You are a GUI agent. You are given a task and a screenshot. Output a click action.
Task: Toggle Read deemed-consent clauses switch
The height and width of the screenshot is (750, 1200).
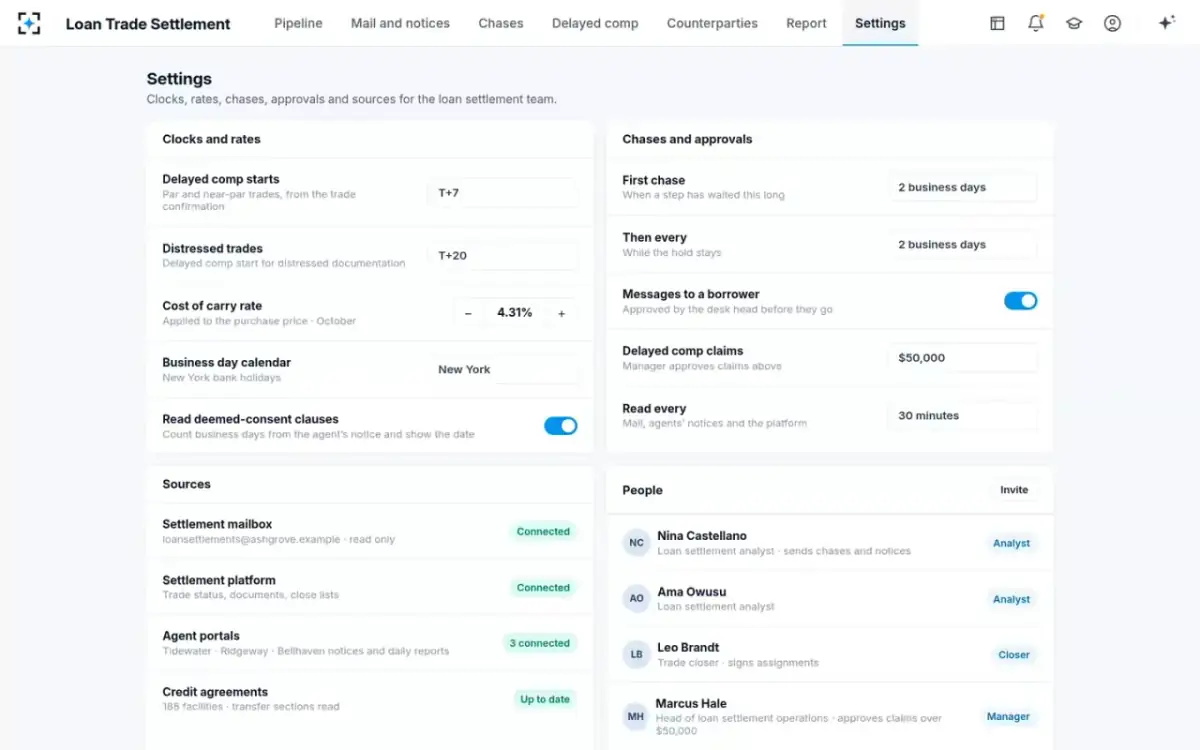click(561, 426)
